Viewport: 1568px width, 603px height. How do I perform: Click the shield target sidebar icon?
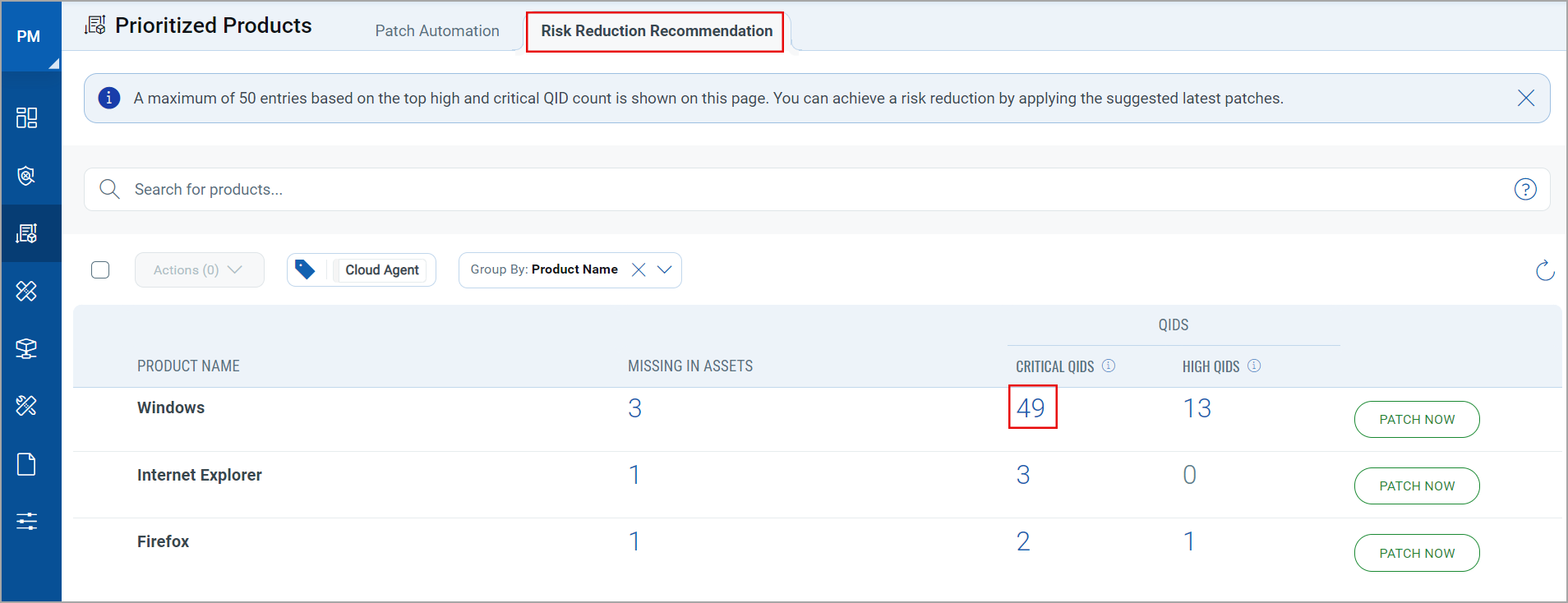[x=26, y=176]
